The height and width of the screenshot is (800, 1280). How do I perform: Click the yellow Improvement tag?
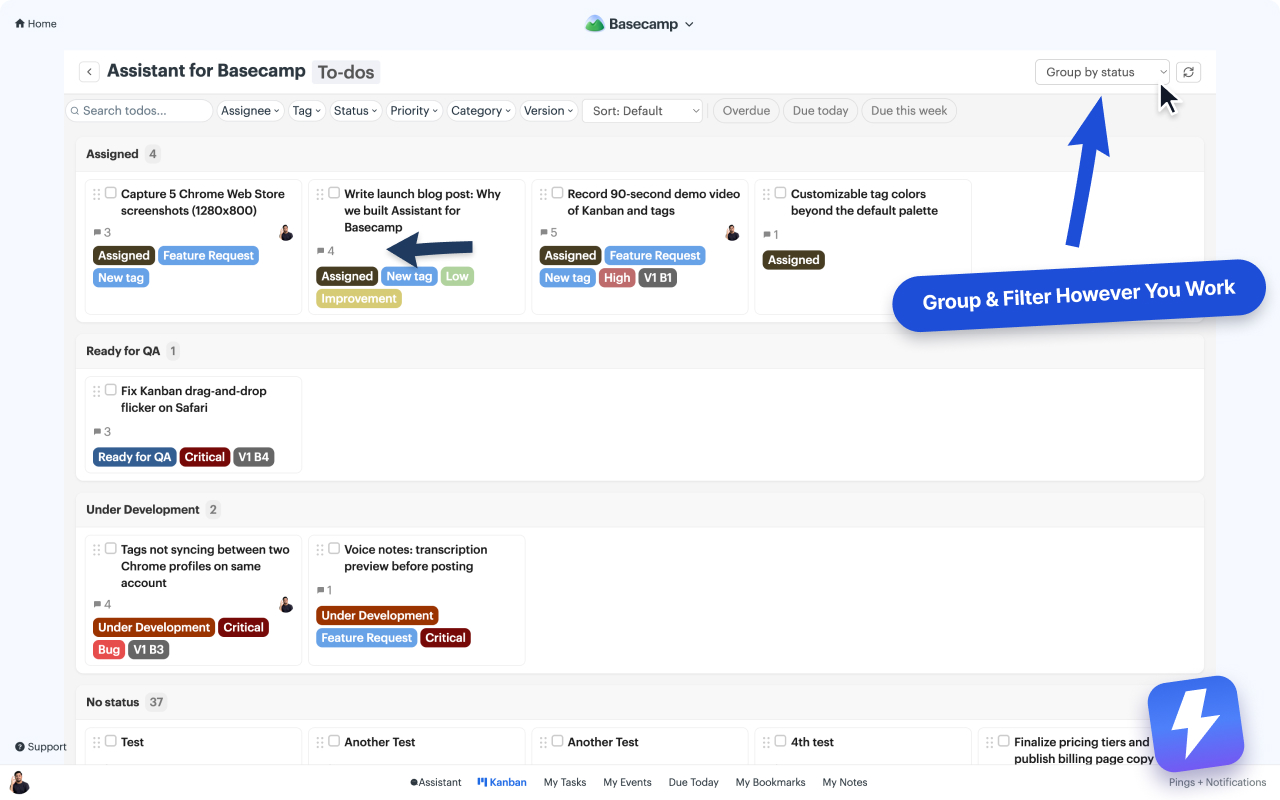pyautogui.click(x=359, y=298)
